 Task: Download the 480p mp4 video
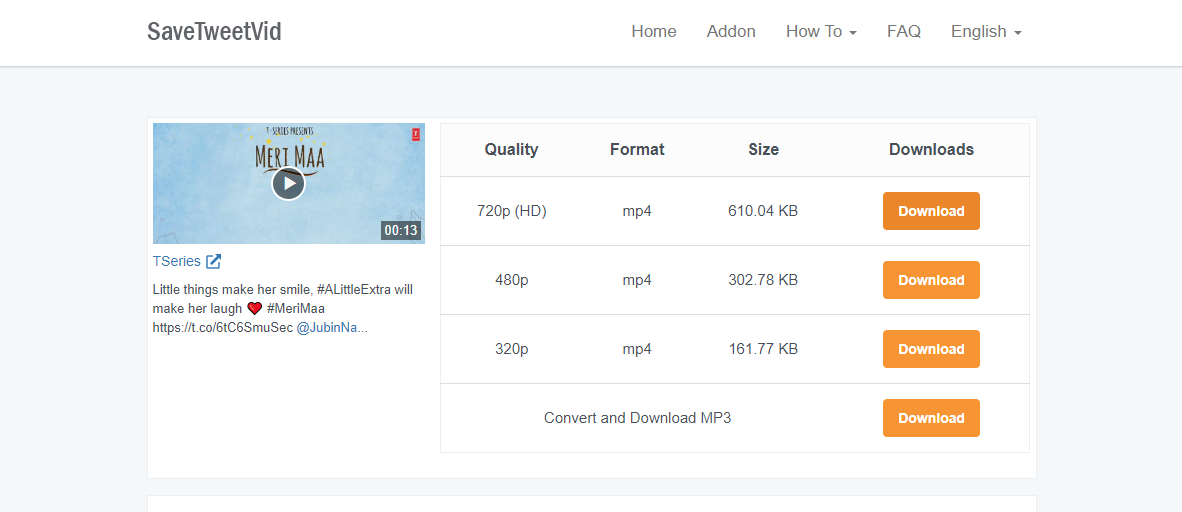coord(931,280)
